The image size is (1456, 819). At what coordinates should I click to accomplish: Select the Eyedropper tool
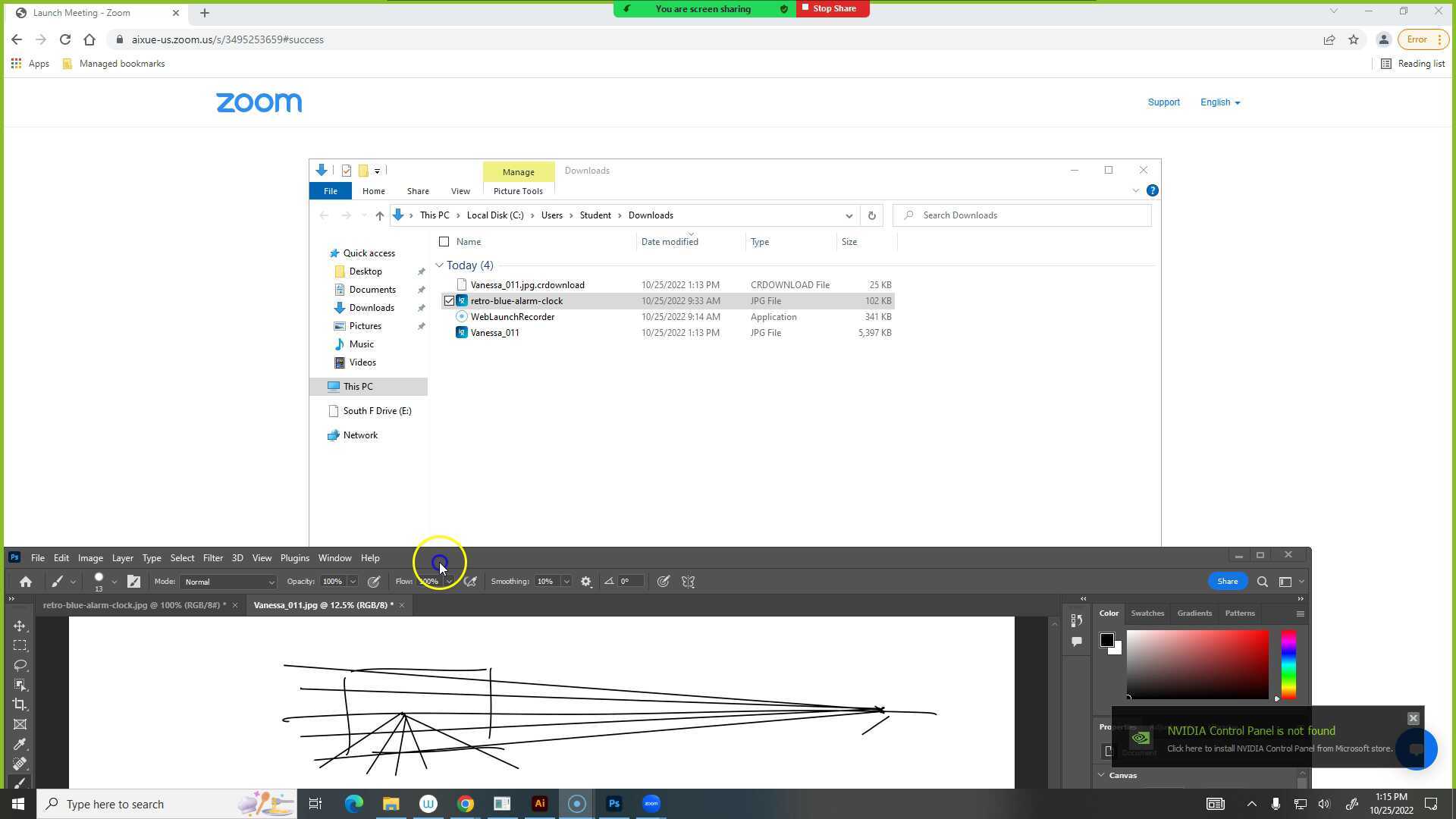point(20,744)
